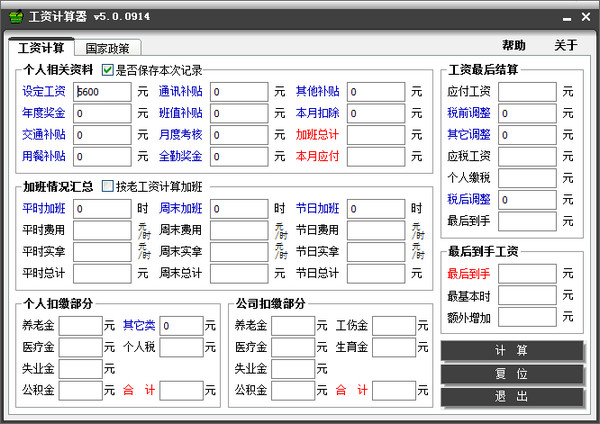Click the 平时加班 hours field
This screenshot has width=600, height=424.
(x=102, y=208)
